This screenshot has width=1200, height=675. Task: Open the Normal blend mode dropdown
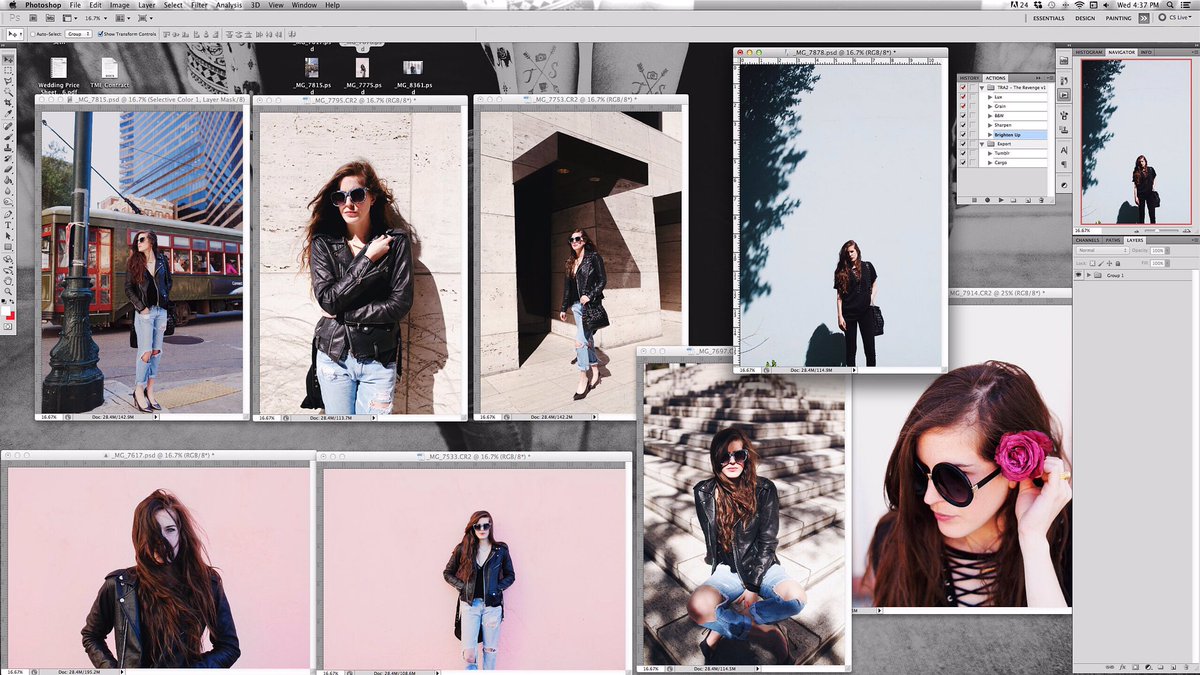[x=1102, y=250]
